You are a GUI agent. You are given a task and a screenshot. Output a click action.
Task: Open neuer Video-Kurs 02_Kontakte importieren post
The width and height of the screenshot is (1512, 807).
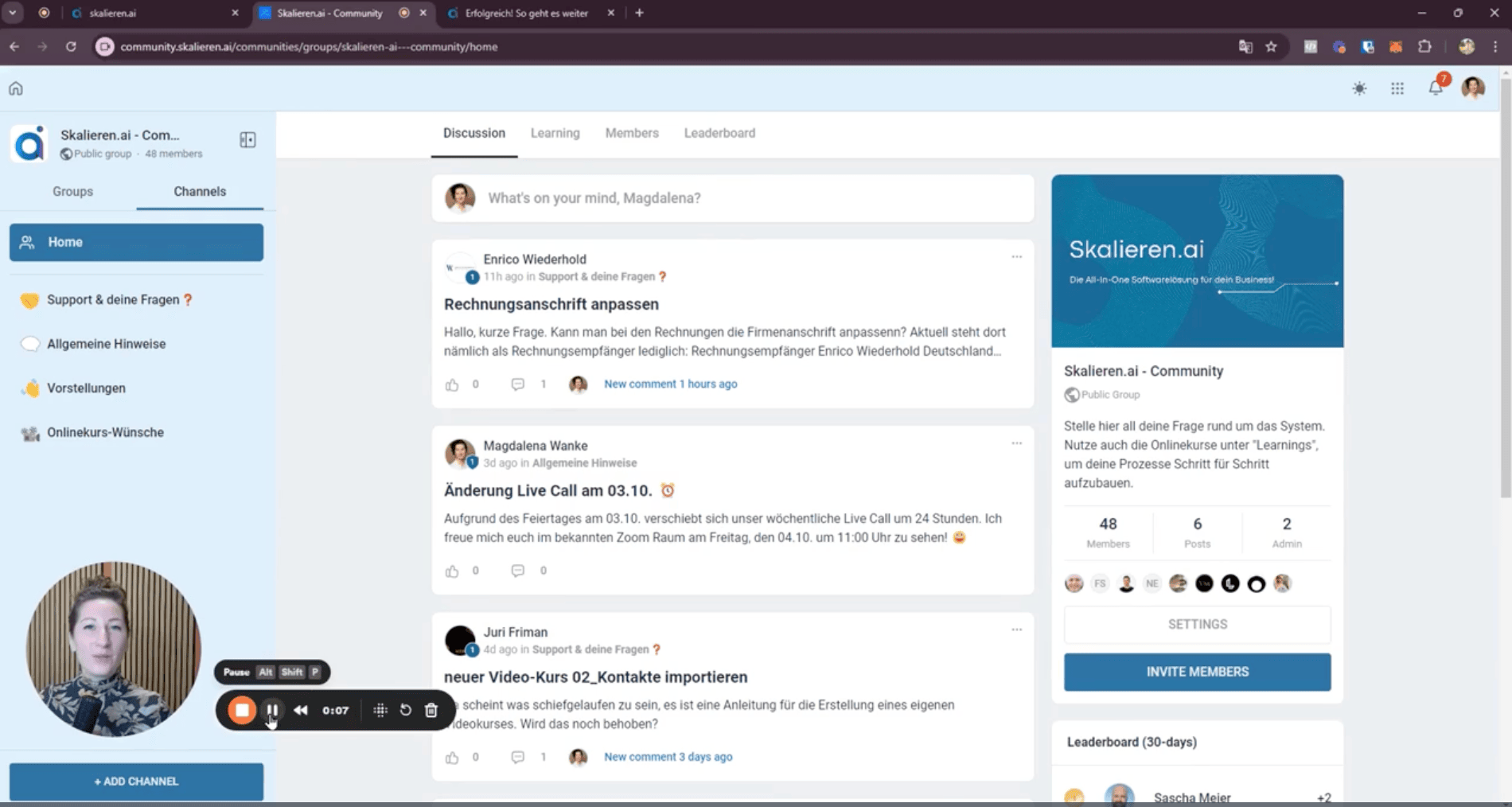(x=596, y=677)
